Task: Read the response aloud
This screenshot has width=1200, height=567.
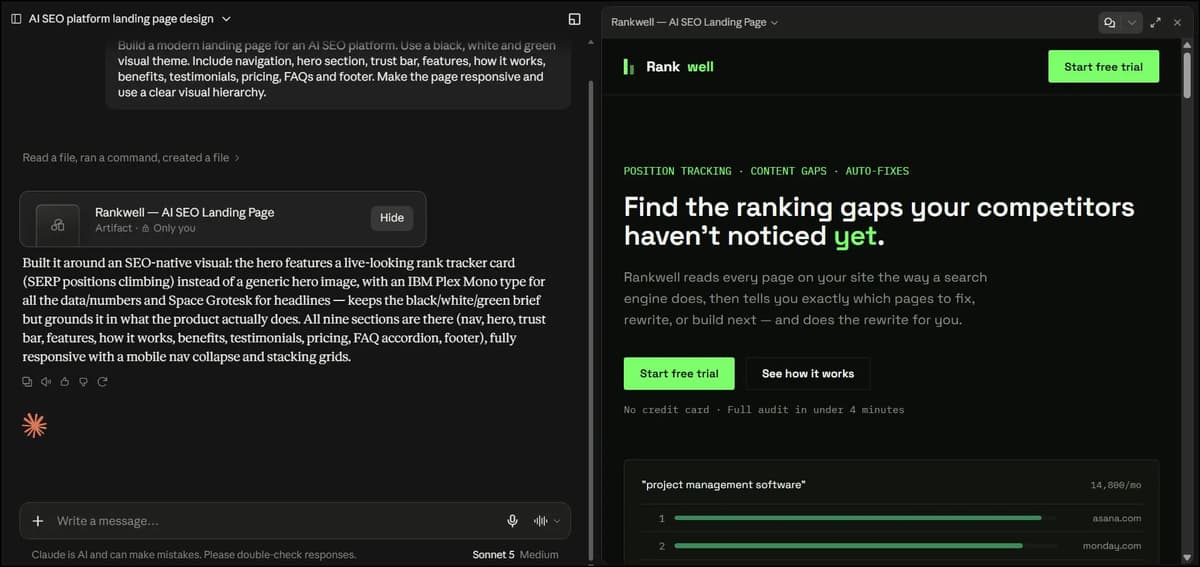Action: 46,381
